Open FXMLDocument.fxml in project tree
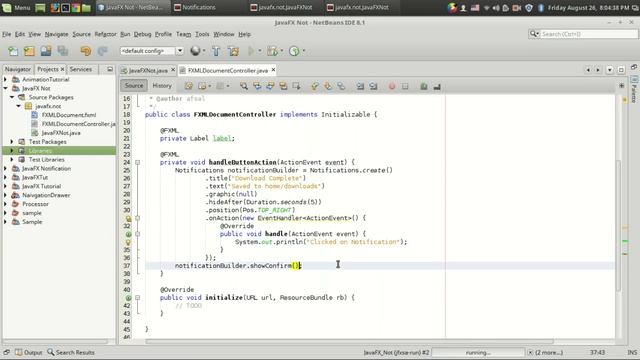640x360 pixels. 69,115
